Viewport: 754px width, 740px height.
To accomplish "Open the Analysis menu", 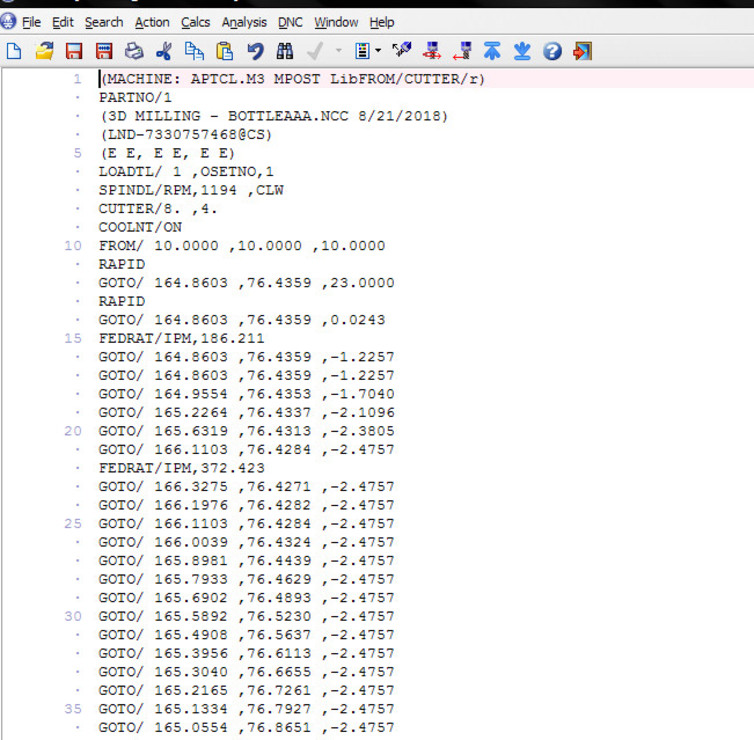I will 244,22.
